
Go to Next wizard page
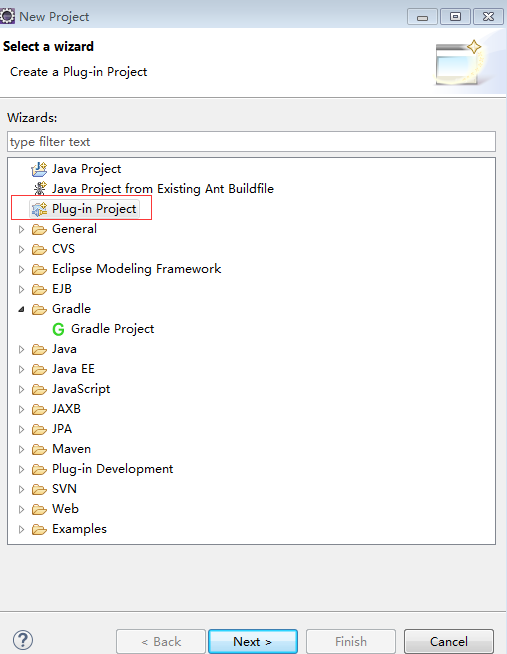(253, 641)
